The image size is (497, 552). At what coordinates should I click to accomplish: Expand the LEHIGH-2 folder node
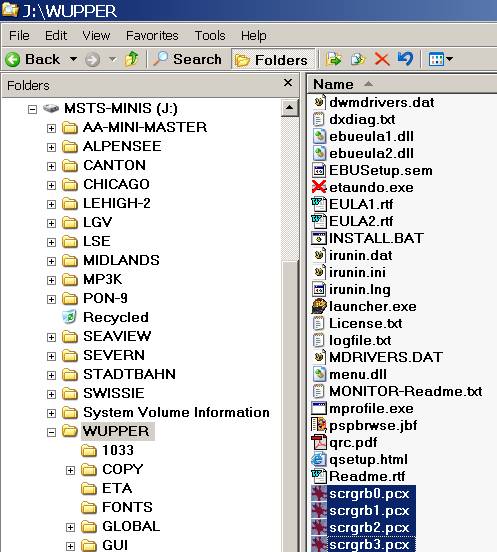pyautogui.click(x=51, y=205)
